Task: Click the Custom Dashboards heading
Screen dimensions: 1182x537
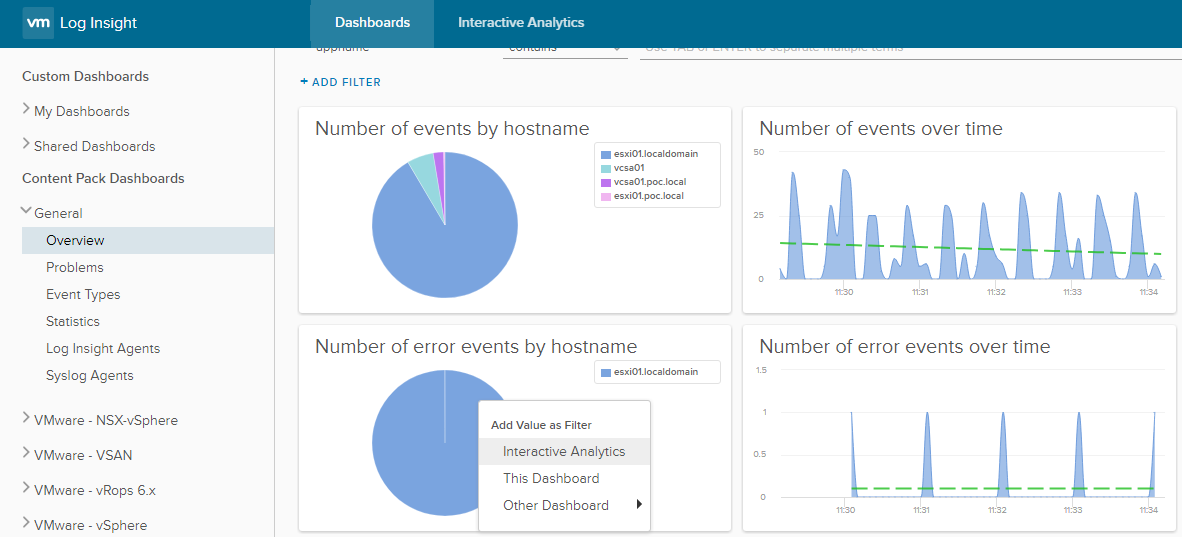Action: point(85,77)
